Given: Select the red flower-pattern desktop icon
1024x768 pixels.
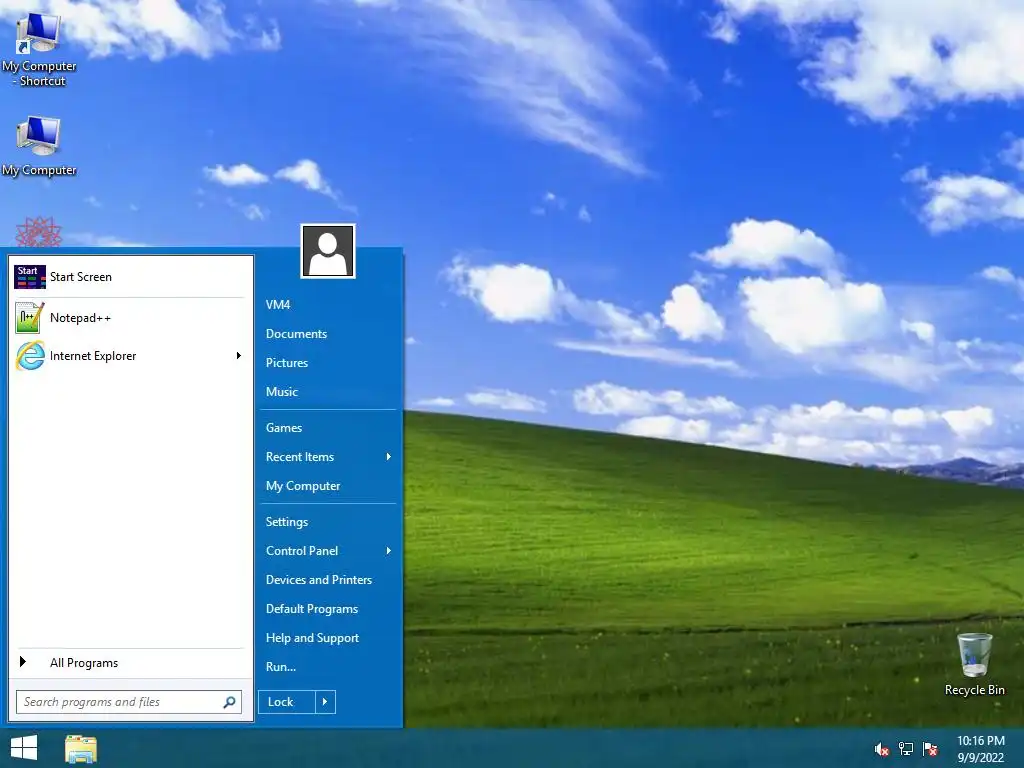Looking at the screenshot, I should (x=39, y=232).
